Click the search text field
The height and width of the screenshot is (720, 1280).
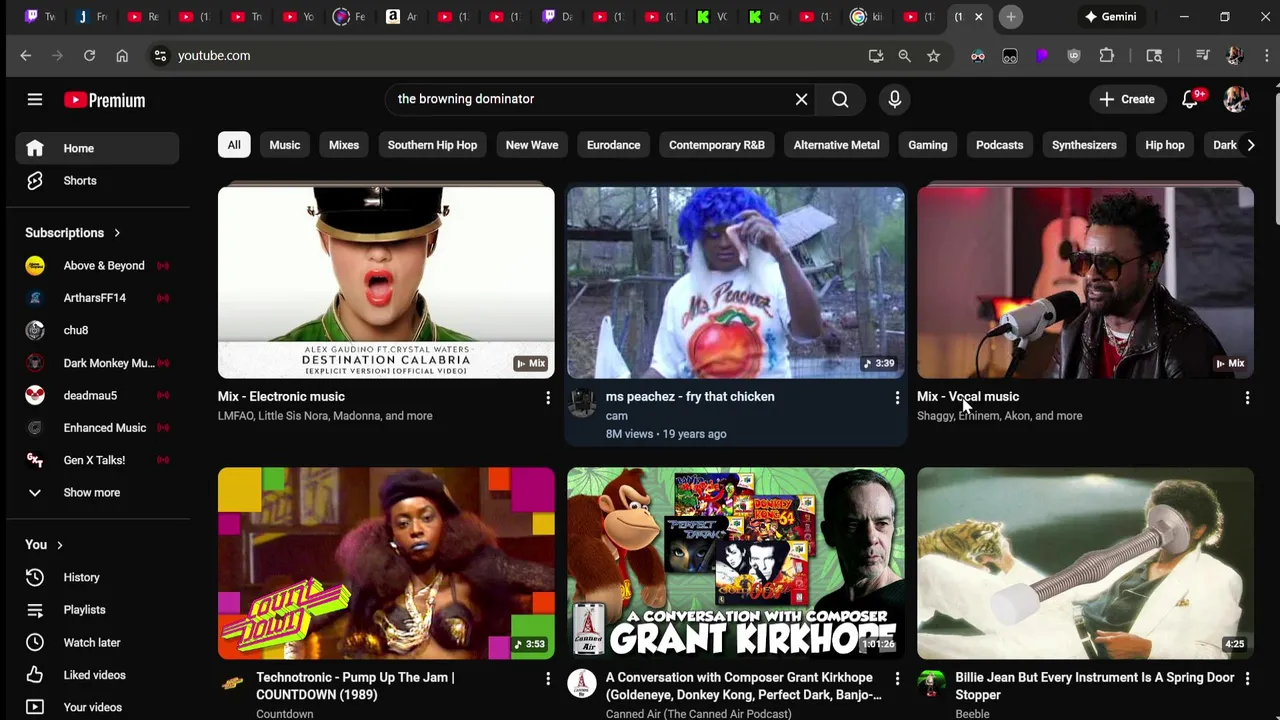(590, 99)
